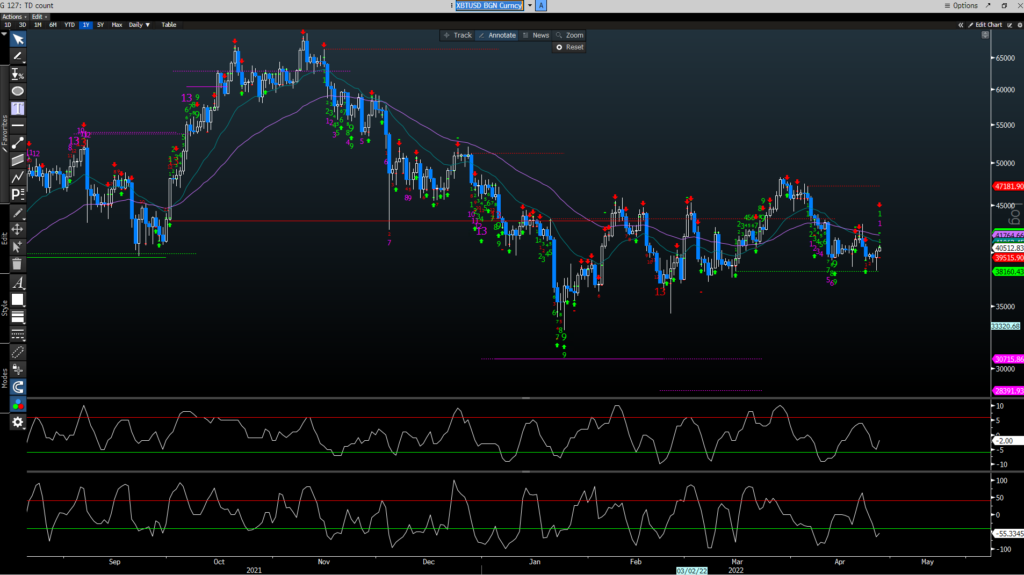Open the chart gear settings icon

point(1020,25)
